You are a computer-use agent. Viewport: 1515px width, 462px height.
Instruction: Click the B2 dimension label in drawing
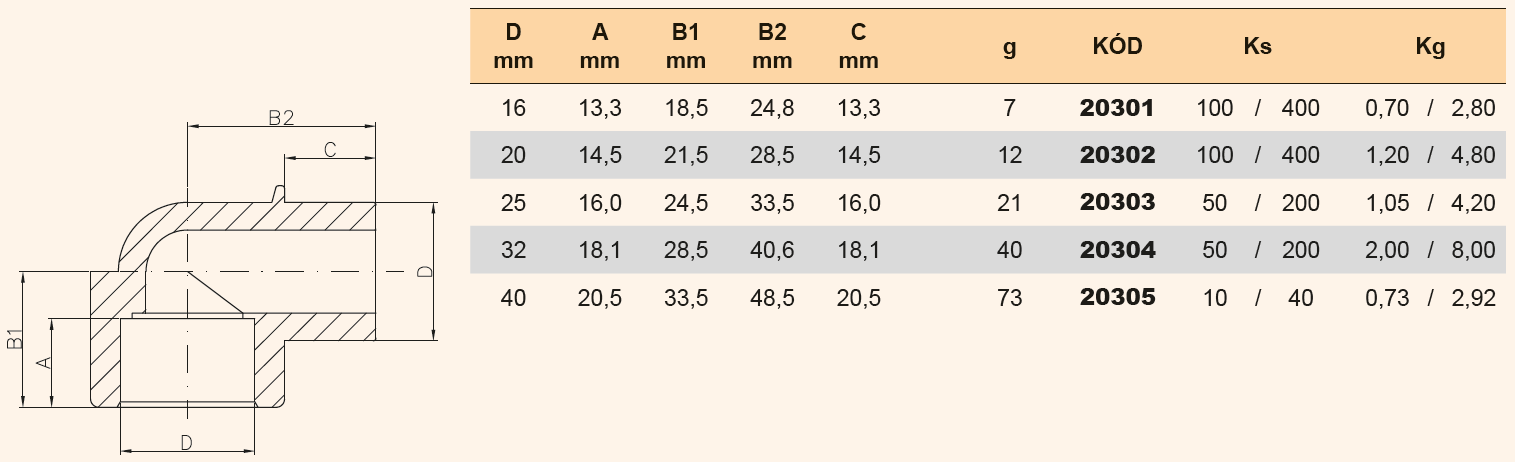tap(281, 118)
